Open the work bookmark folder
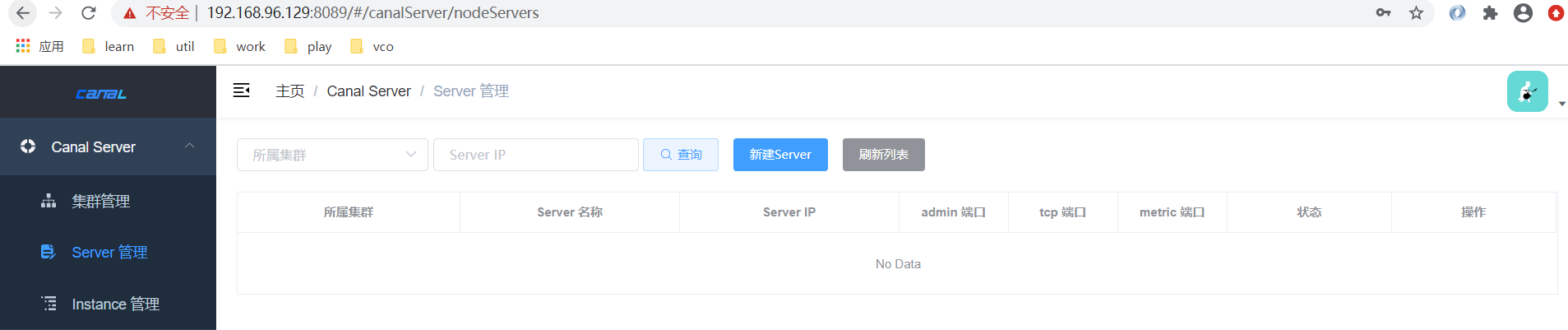1568x330 pixels. coord(239,46)
